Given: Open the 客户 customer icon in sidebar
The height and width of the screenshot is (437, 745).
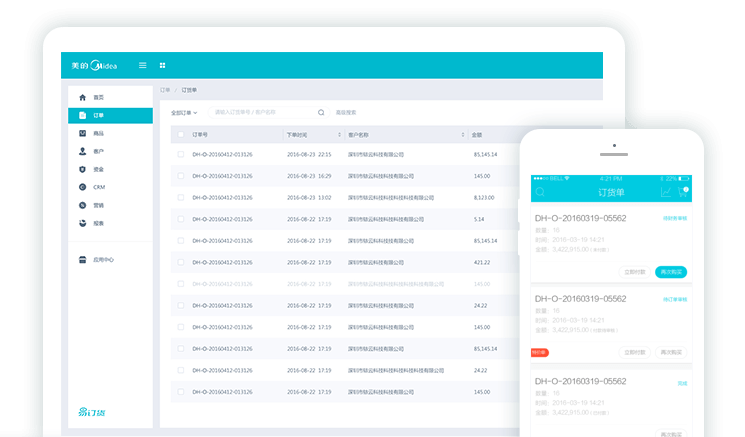Looking at the screenshot, I should (x=82, y=151).
